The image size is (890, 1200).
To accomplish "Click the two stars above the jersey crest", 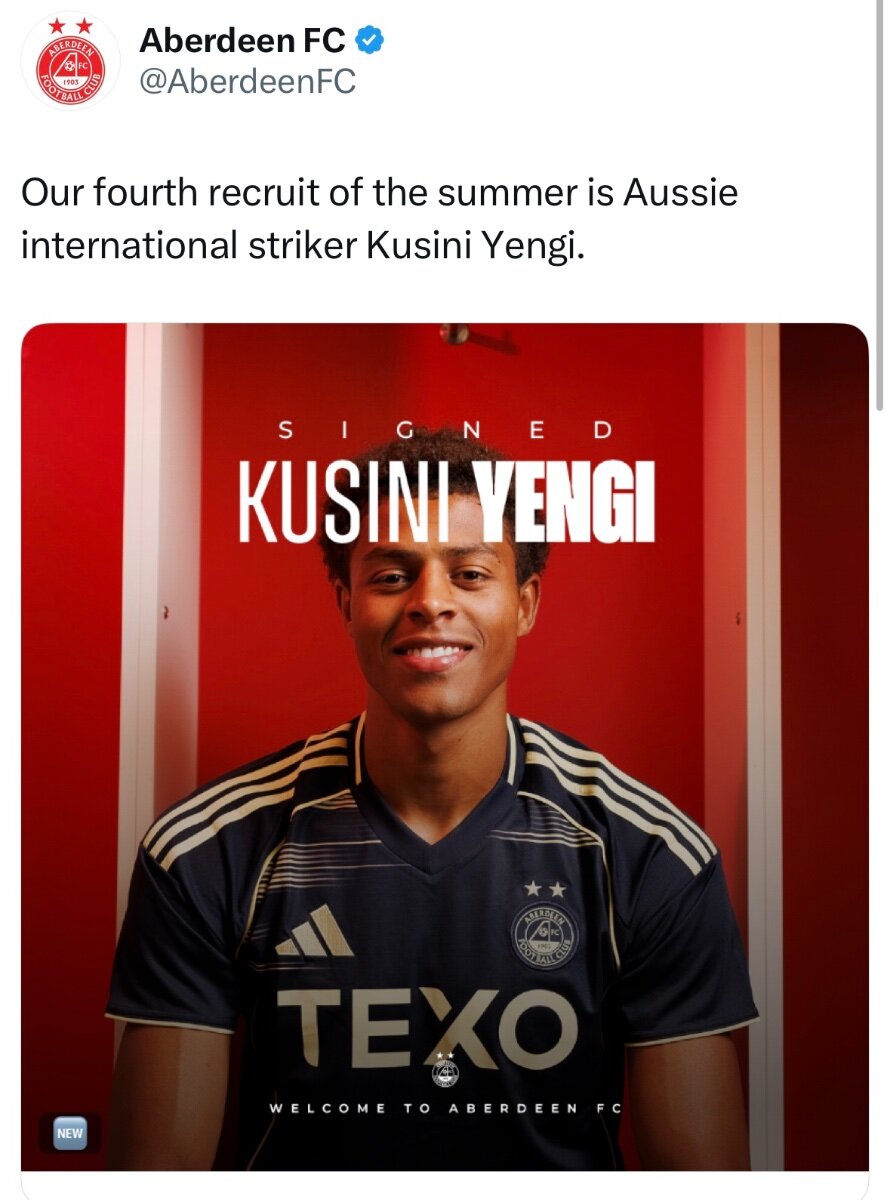I will click(545, 888).
